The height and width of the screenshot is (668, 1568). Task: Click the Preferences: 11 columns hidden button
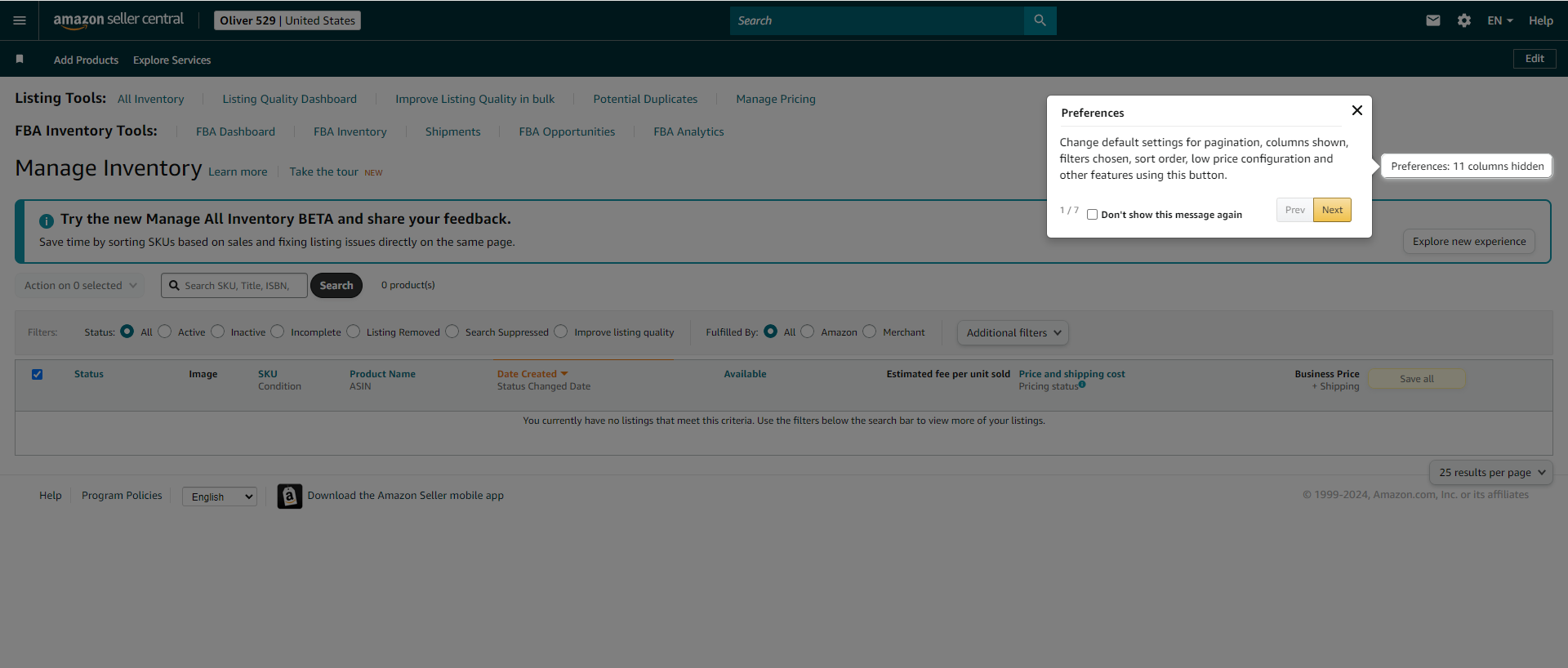[1467, 166]
